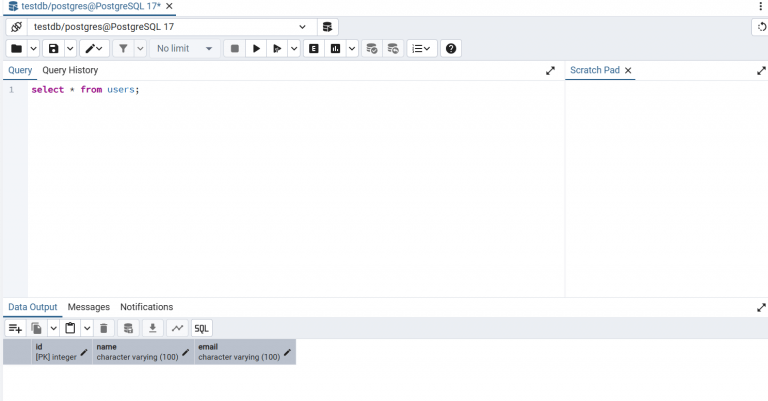Click the Commit database icon in toolbar
The width and height of the screenshot is (768, 401).
[372, 48]
